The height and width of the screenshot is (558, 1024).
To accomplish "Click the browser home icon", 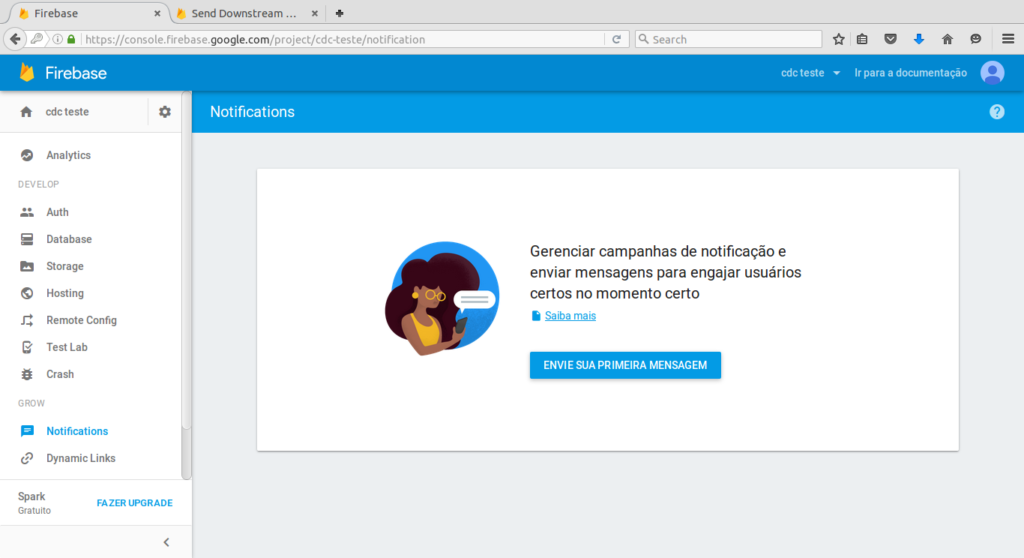I will pos(947,39).
